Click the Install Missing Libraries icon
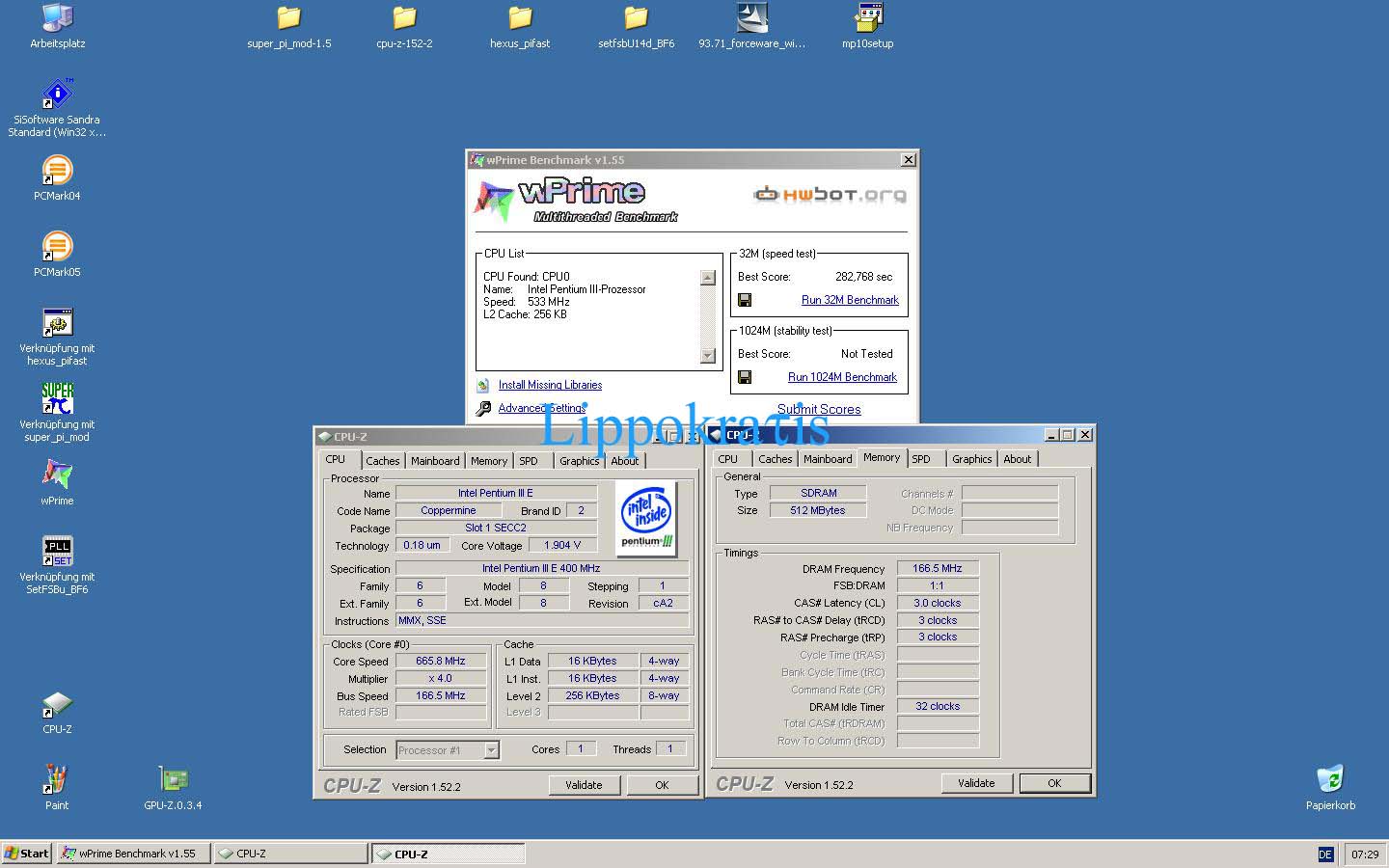Image resolution: width=1389 pixels, height=868 pixels. (x=483, y=385)
